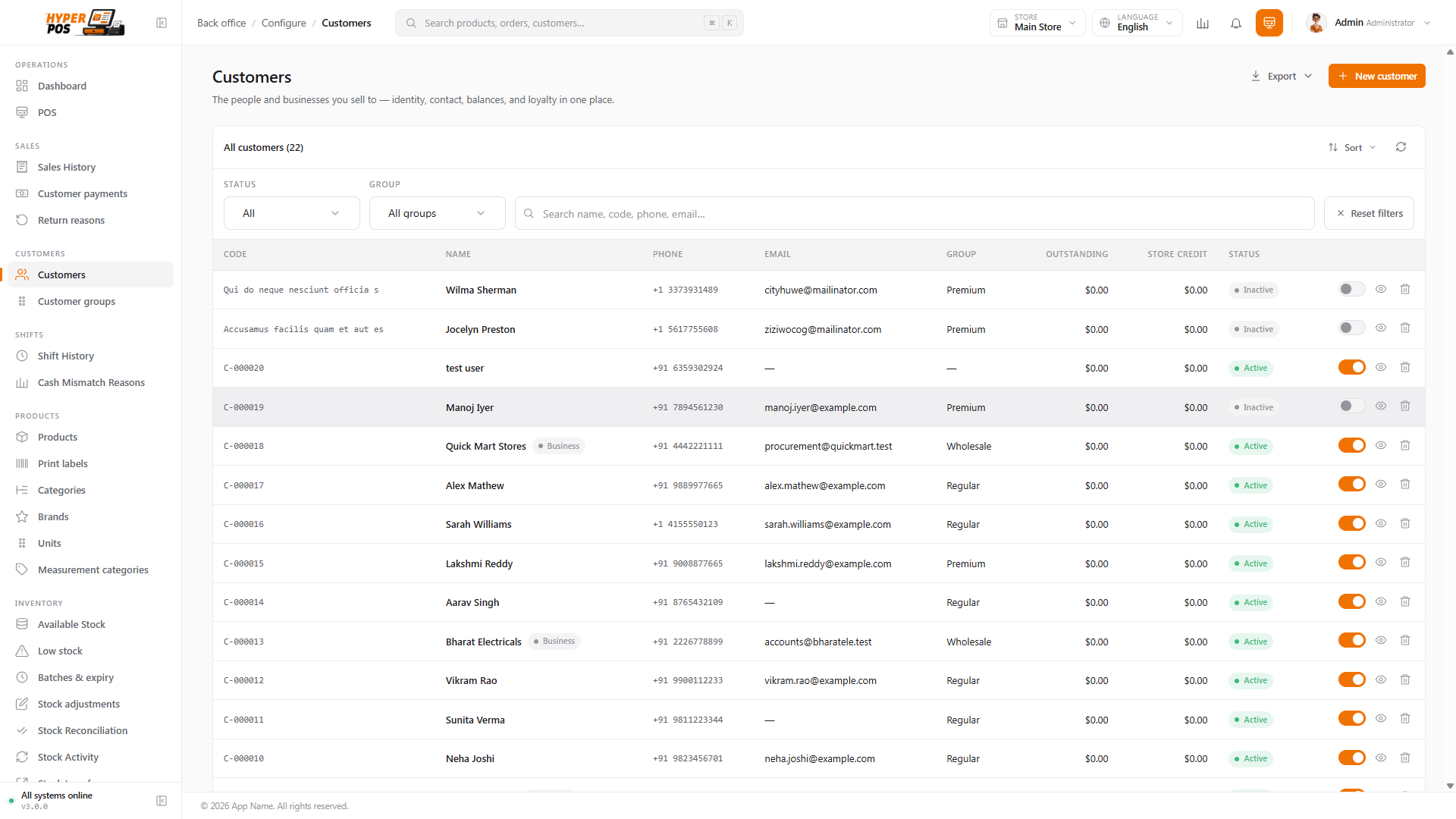Delete customer Quick Mart Stores
Screen dimensions: 1456x819
(1405, 446)
